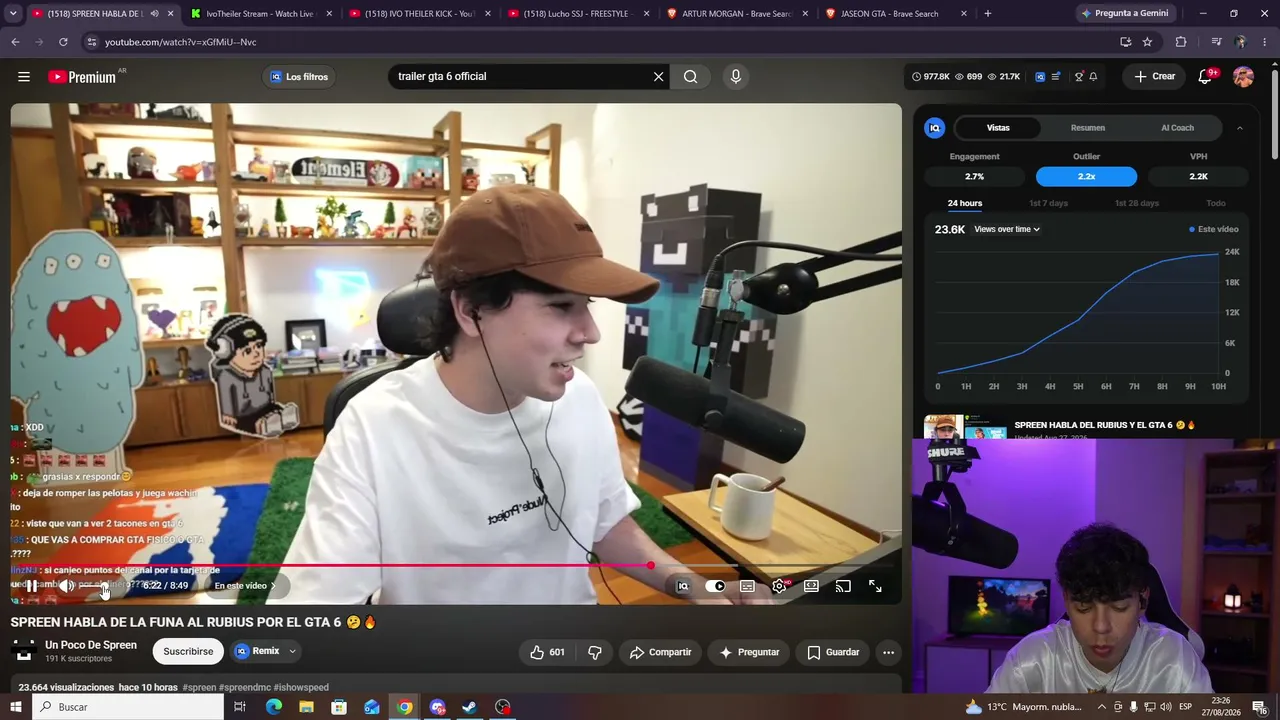Click the small vidIQ bell icon in stats bar
The width and height of the screenshot is (1280, 720).
coord(1093,77)
